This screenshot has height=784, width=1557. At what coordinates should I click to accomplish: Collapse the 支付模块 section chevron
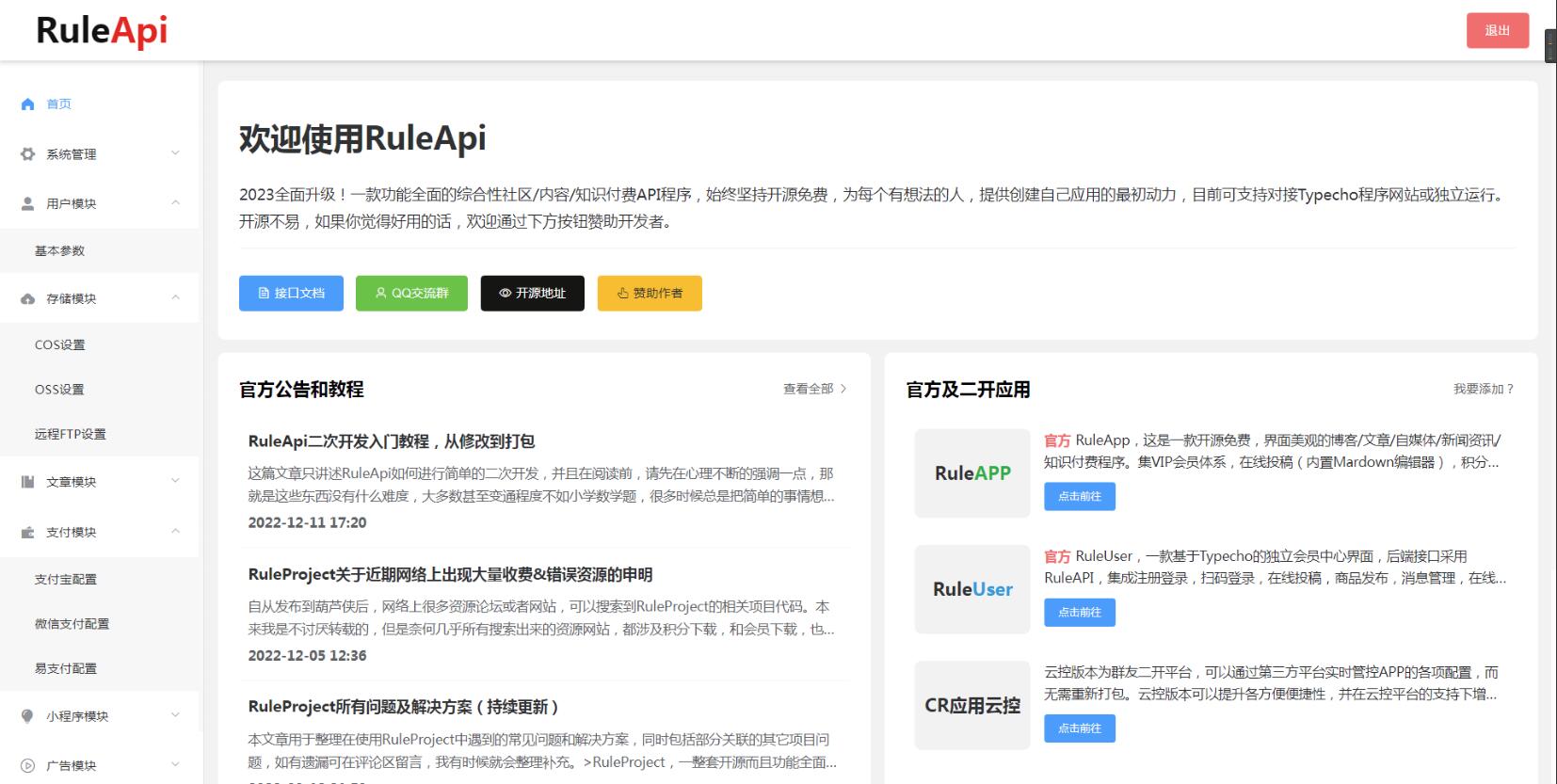[x=175, y=532]
